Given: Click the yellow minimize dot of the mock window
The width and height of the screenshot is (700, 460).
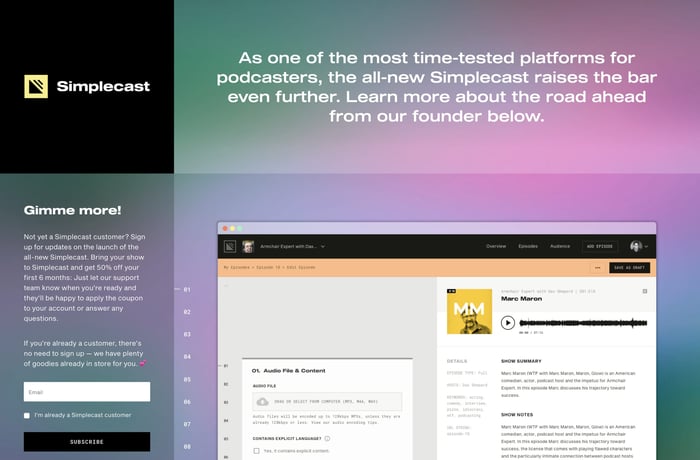Looking at the screenshot, I should (232, 228).
